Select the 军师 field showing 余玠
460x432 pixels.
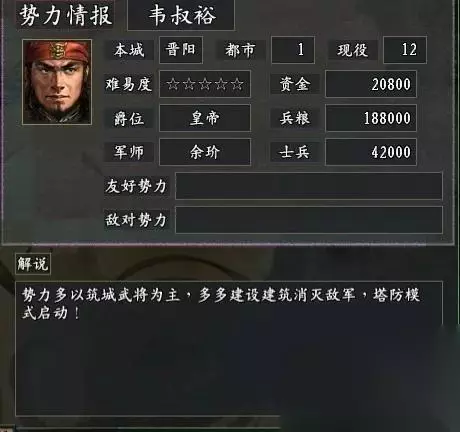[x=205, y=152]
